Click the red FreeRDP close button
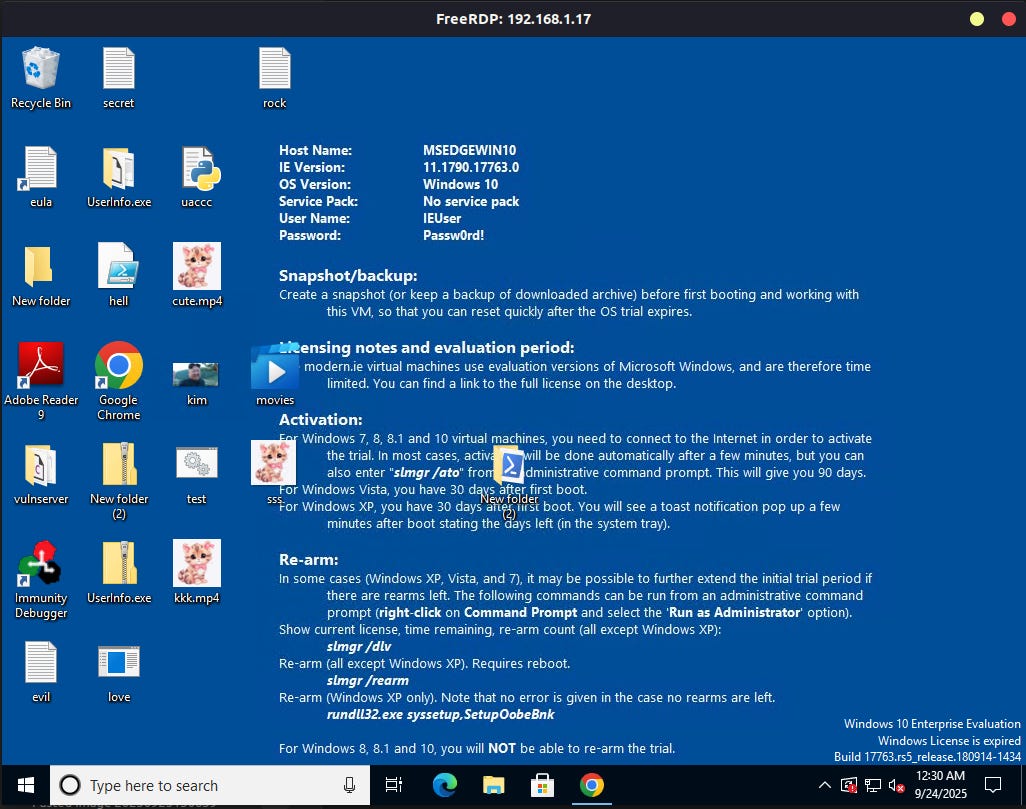The image size is (1026, 809). coord(1009,19)
